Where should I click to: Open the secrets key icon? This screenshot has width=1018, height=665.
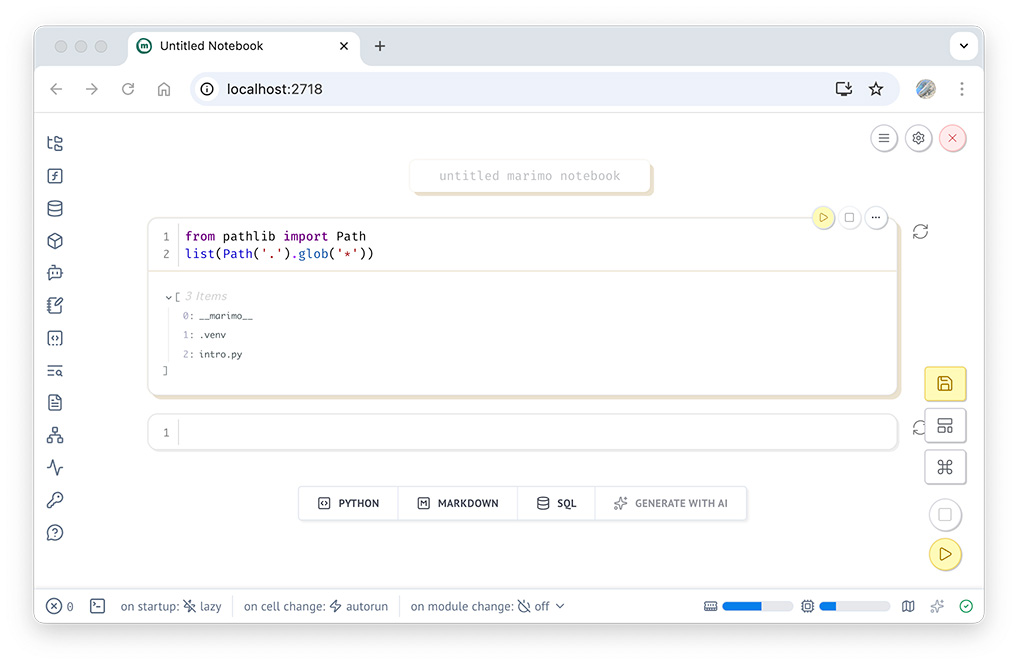(55, 500)
